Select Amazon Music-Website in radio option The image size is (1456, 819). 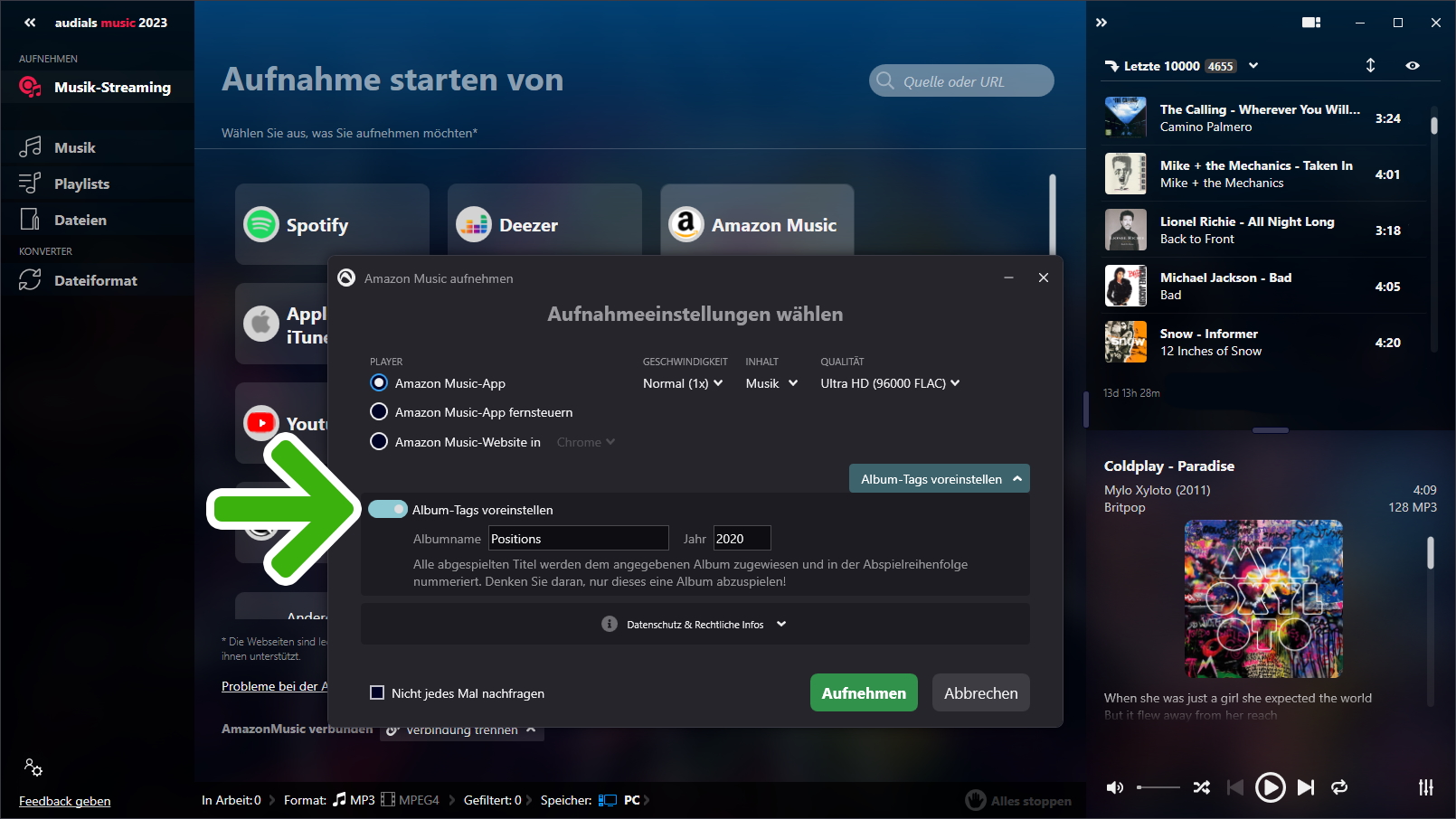tap(379, 442)
